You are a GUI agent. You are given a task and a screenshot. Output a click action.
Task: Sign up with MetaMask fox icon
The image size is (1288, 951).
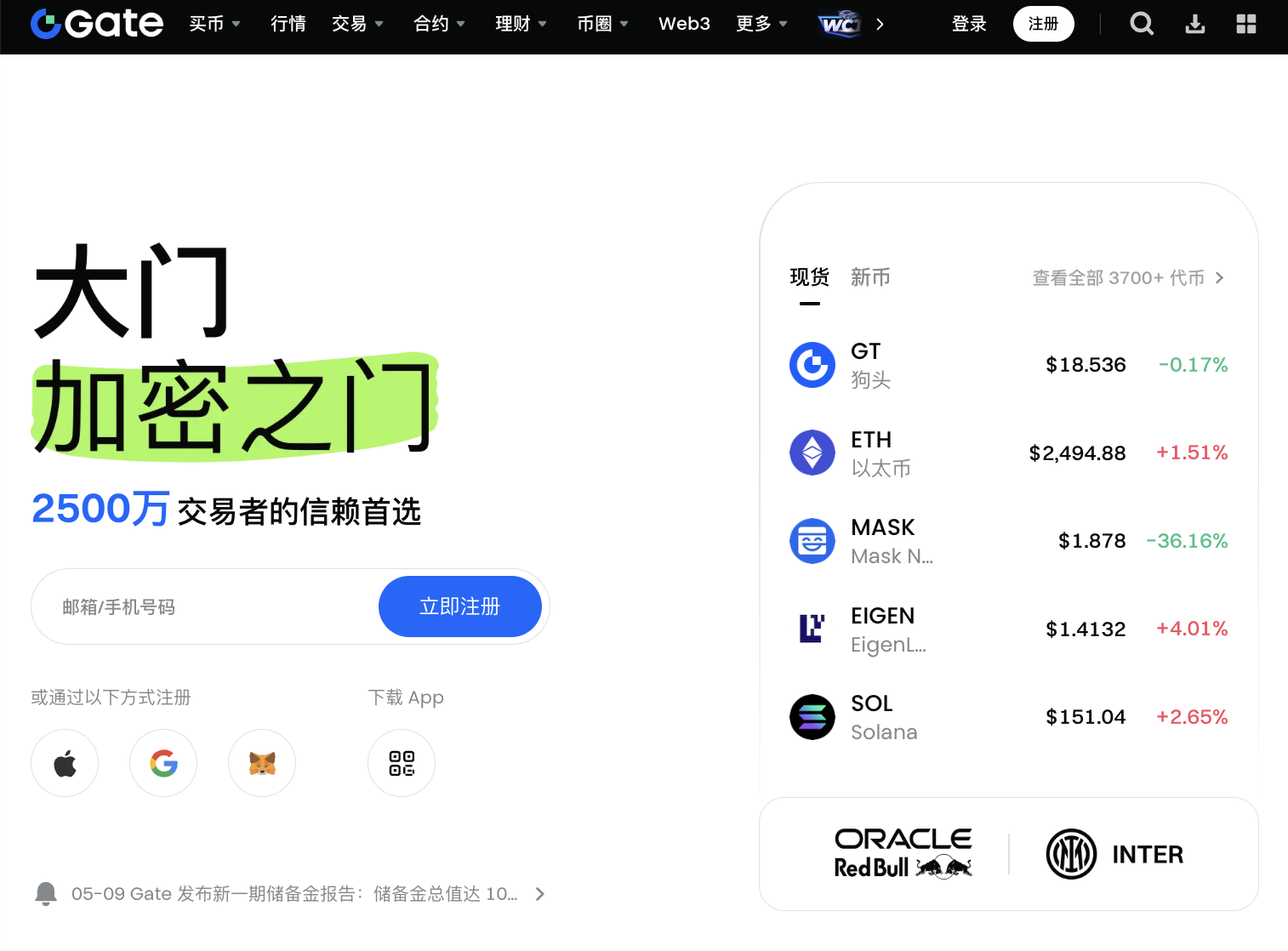pos(262,763)
